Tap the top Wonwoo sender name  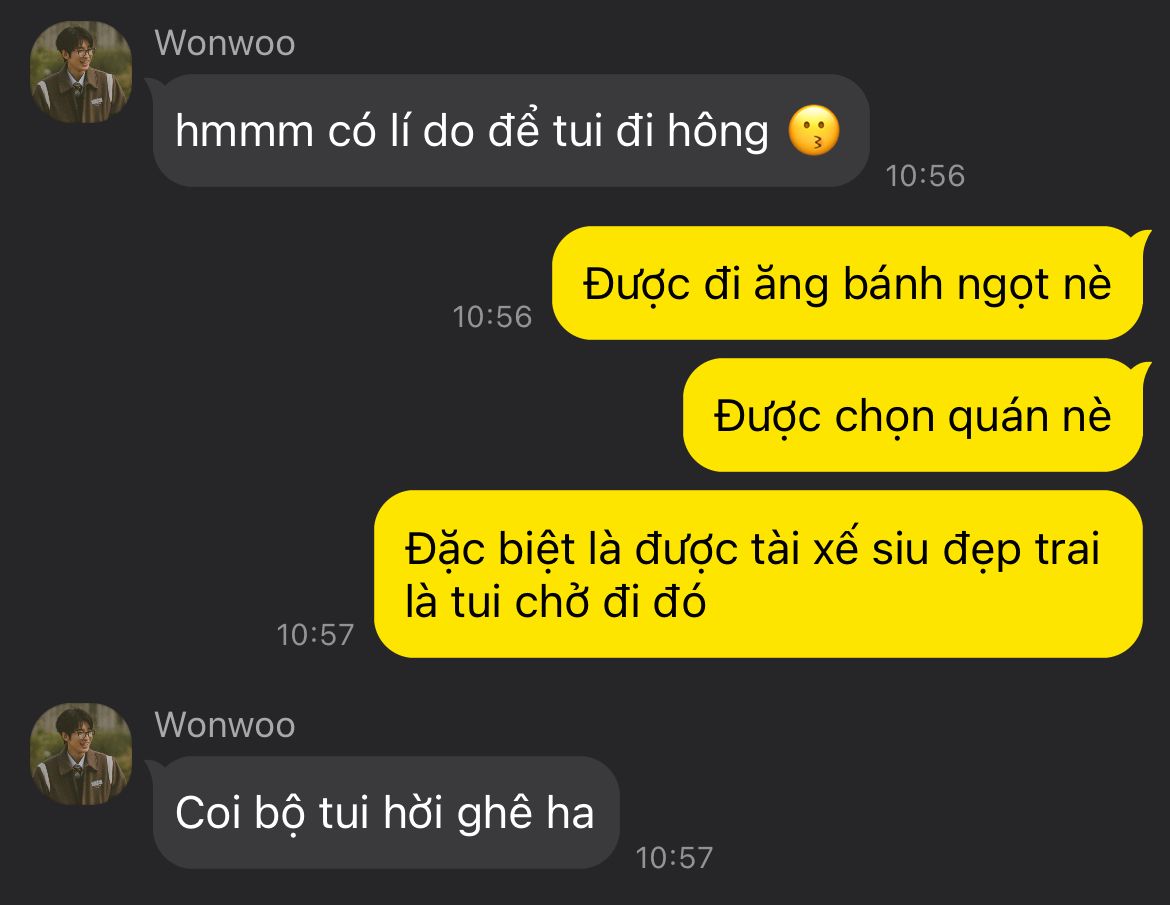point(225,43)
